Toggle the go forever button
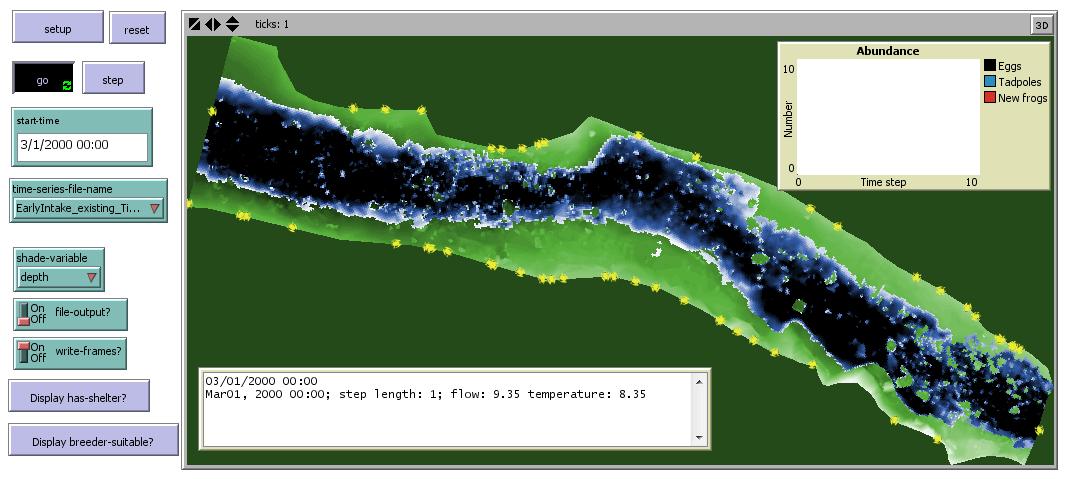 point(43,79)
